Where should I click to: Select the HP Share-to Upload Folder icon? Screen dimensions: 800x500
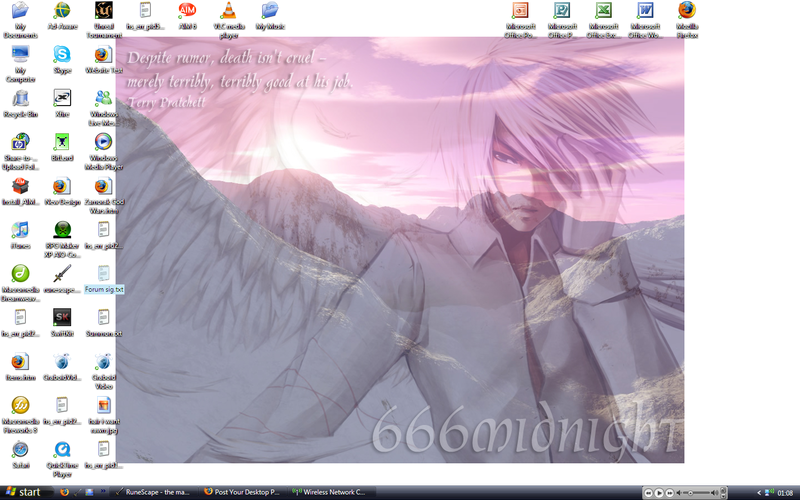20,152
